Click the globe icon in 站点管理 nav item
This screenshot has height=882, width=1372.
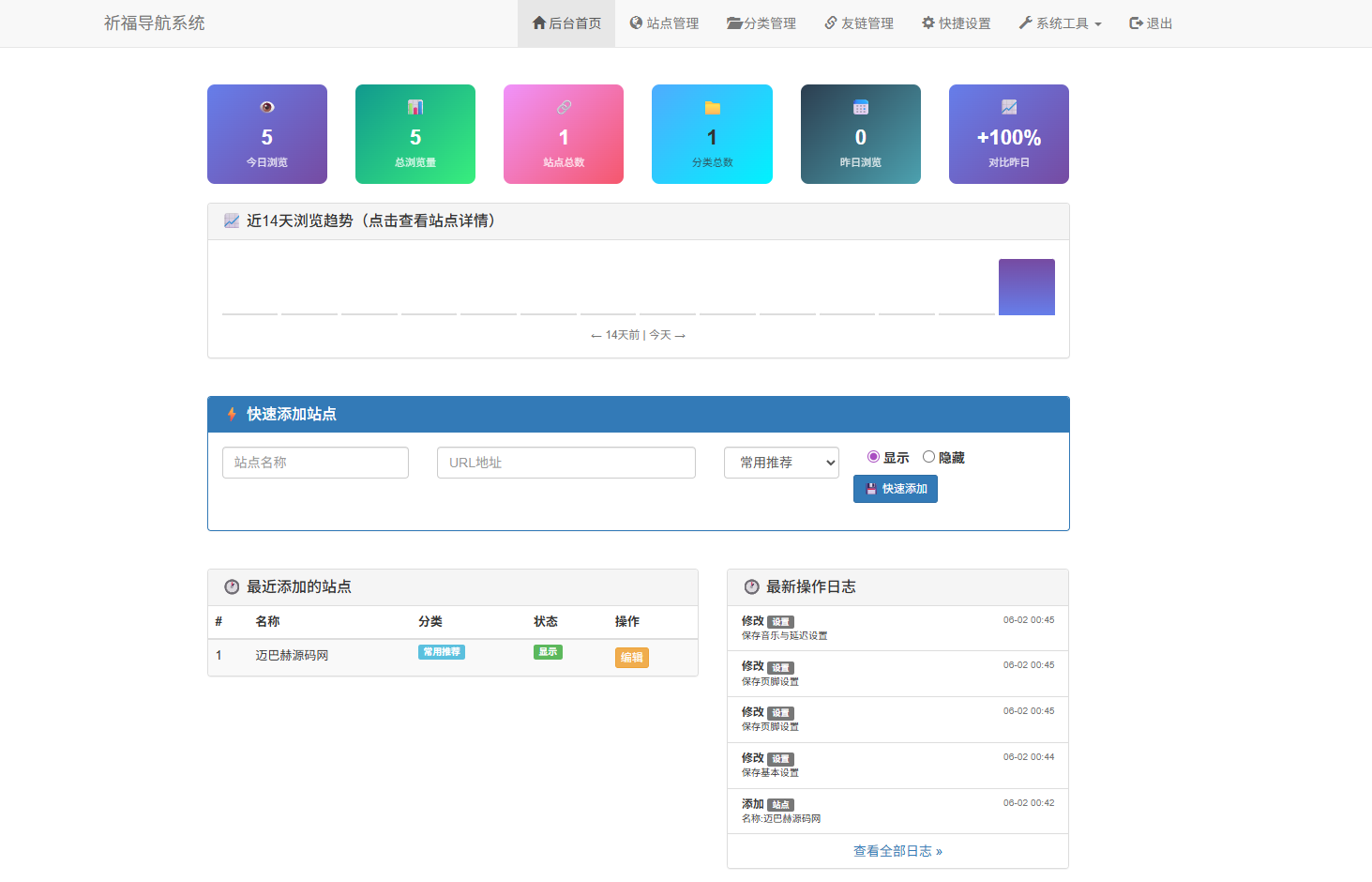tap(636, 23)
